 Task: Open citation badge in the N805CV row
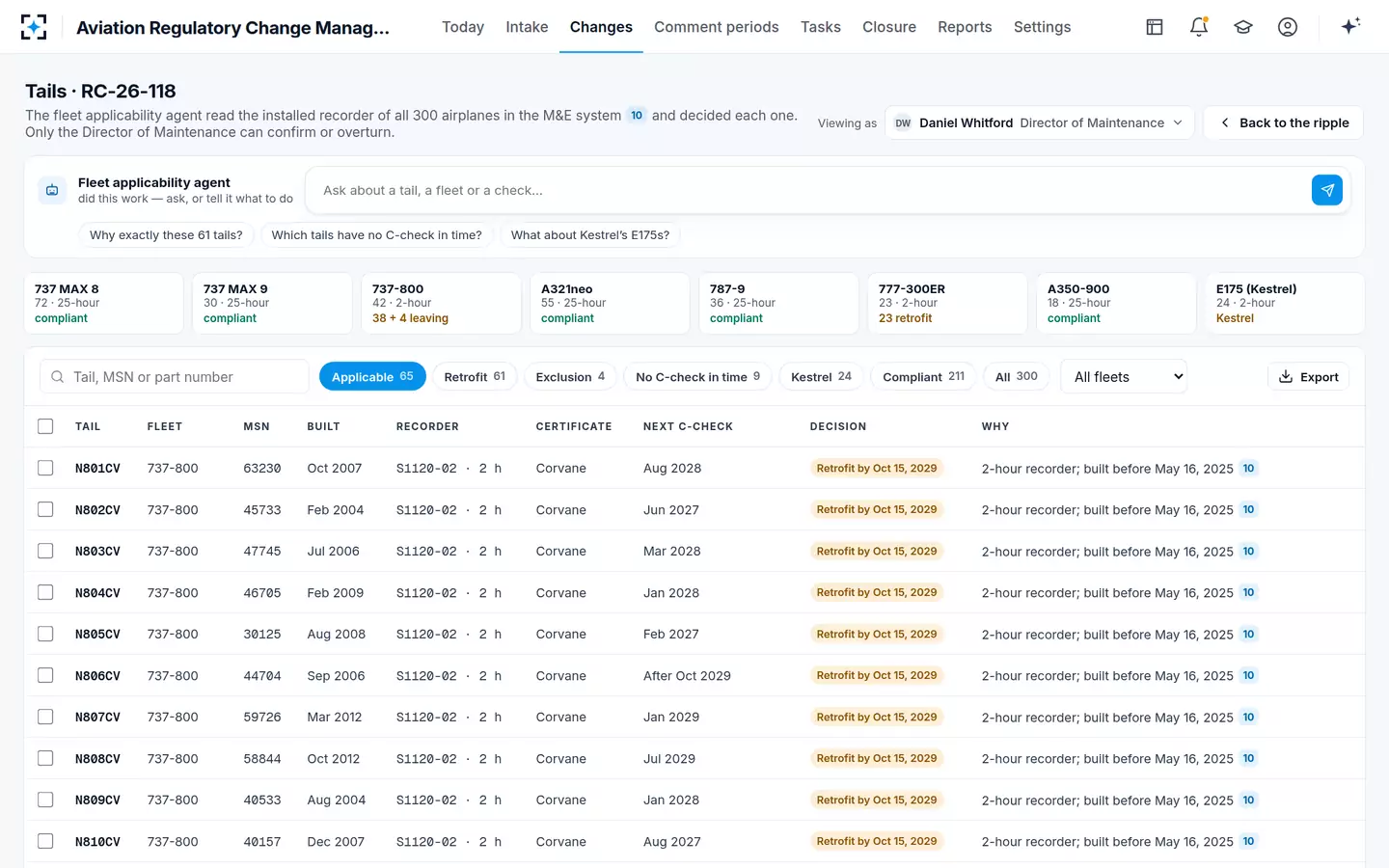coord(1248,635)
